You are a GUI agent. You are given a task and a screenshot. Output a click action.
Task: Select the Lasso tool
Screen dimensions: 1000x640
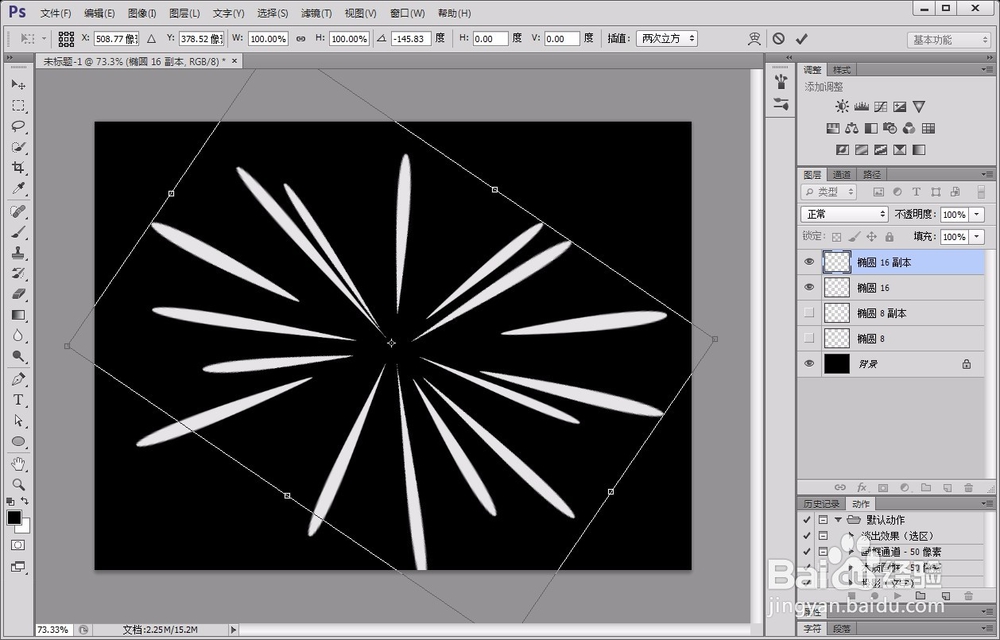point(18,126)
